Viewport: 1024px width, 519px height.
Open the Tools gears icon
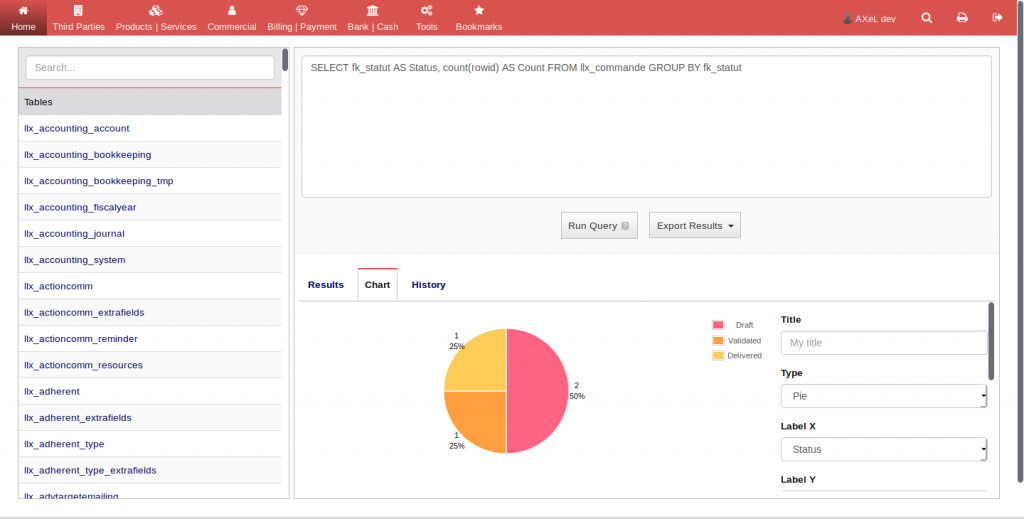[x=427, y=10]
